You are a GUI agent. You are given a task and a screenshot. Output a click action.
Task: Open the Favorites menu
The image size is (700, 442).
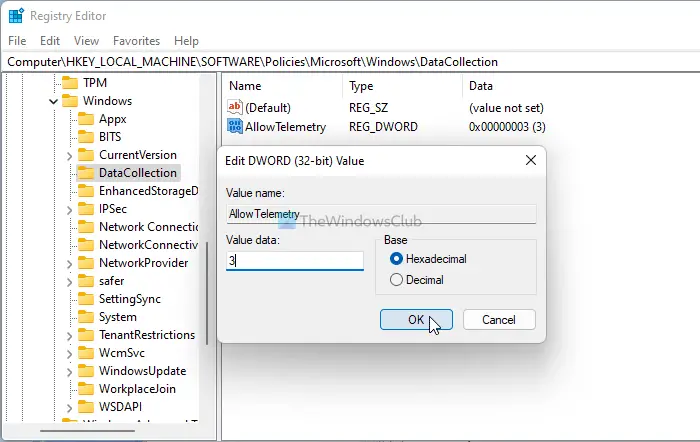tap(136, 41)
